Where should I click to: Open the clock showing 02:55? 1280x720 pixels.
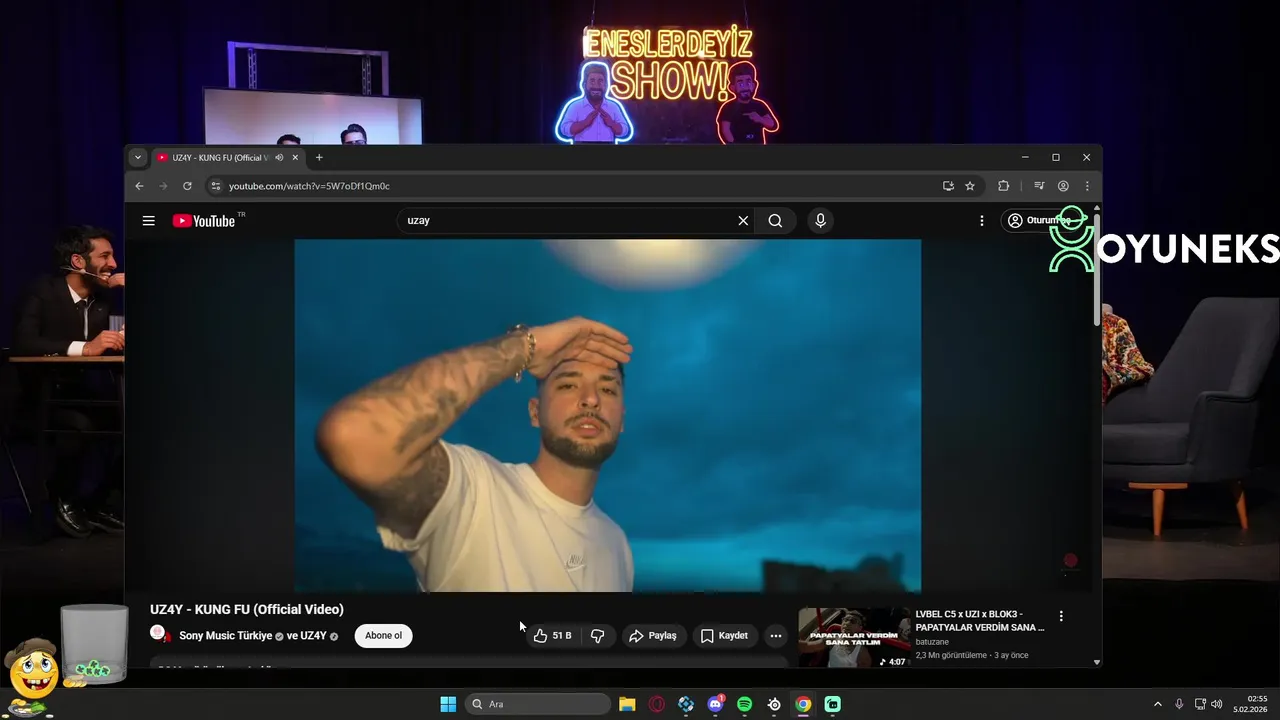[1250, 704]
